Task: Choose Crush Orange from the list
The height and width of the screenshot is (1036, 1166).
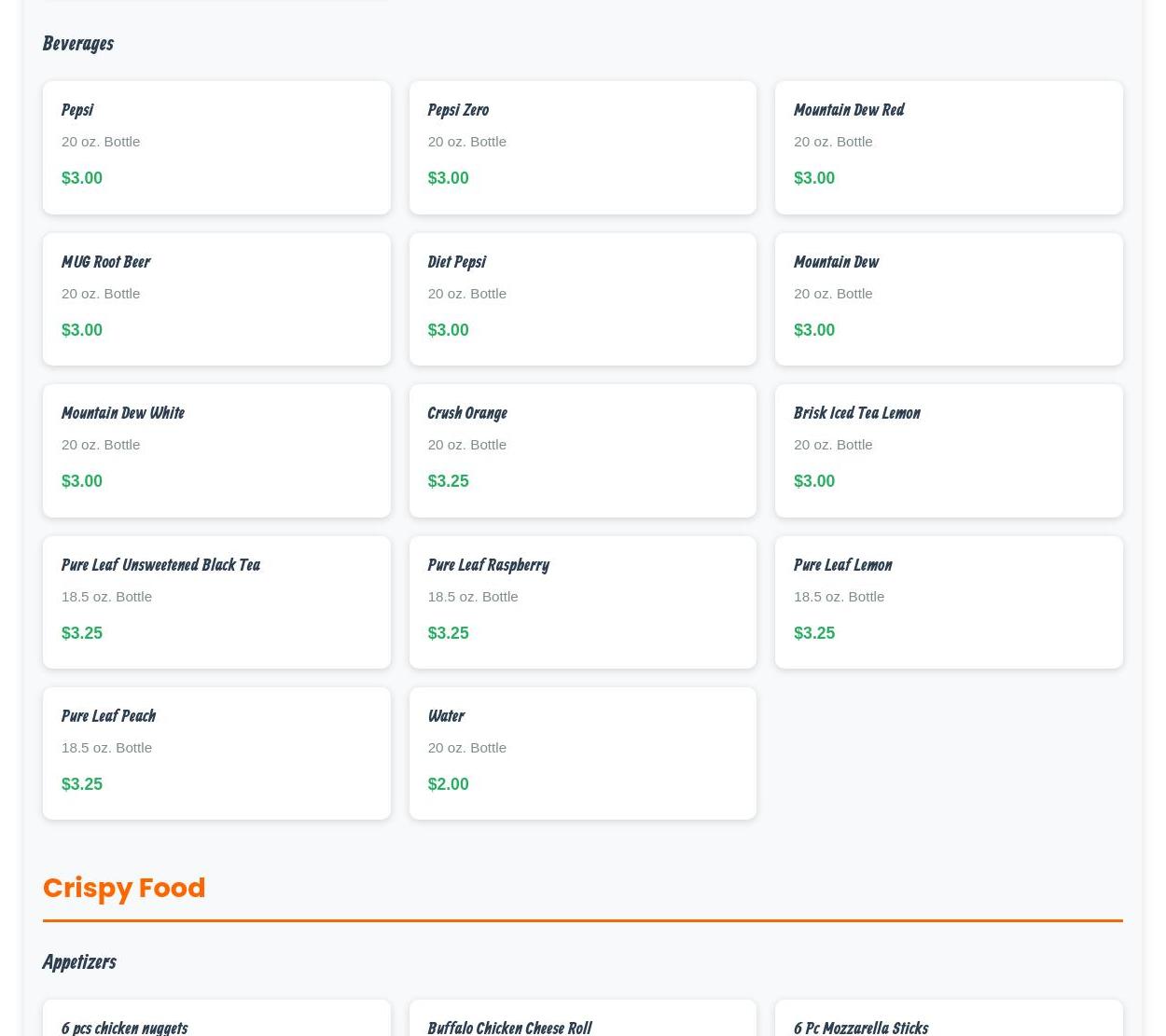Action: tap(582, 450)
